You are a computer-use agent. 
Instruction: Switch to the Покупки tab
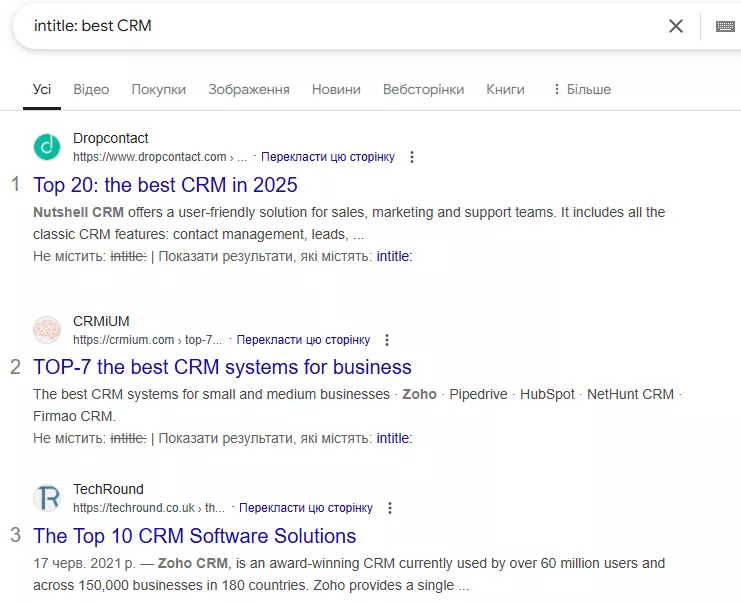[x=159, y=89]
